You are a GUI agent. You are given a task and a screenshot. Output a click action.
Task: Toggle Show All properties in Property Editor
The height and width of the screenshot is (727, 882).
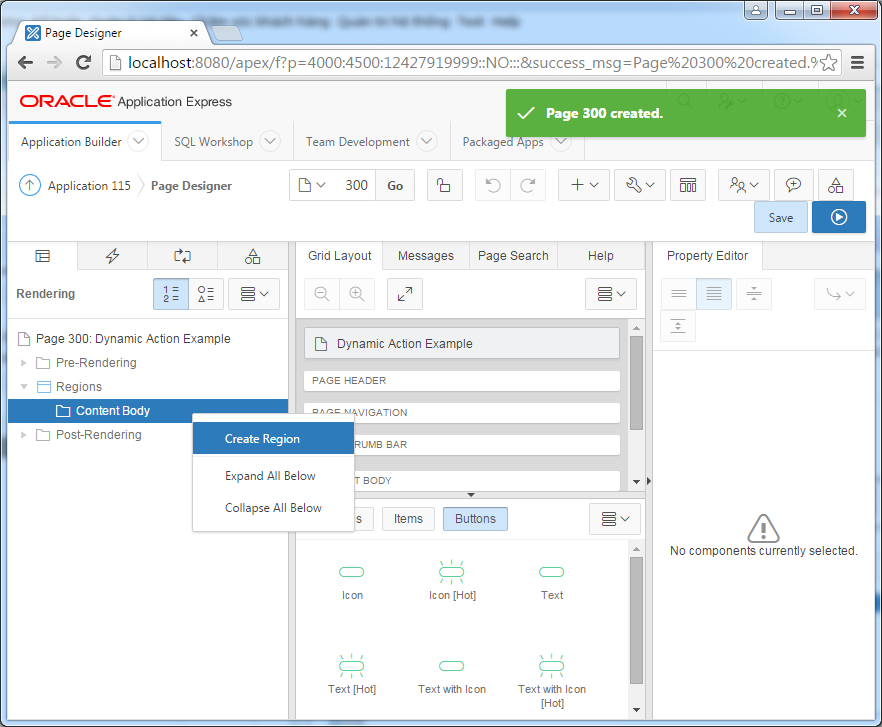tap(714, 294)
